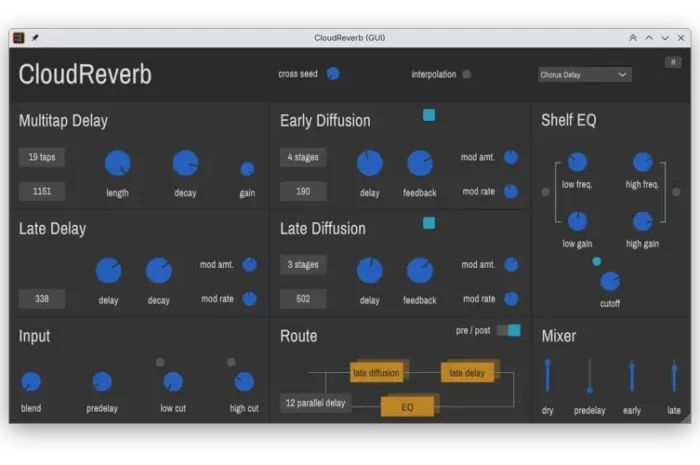Click the Late Diffusion mod rate knob
The height and width of the screenshot is (465, 700).
click(x=511, y=299)
